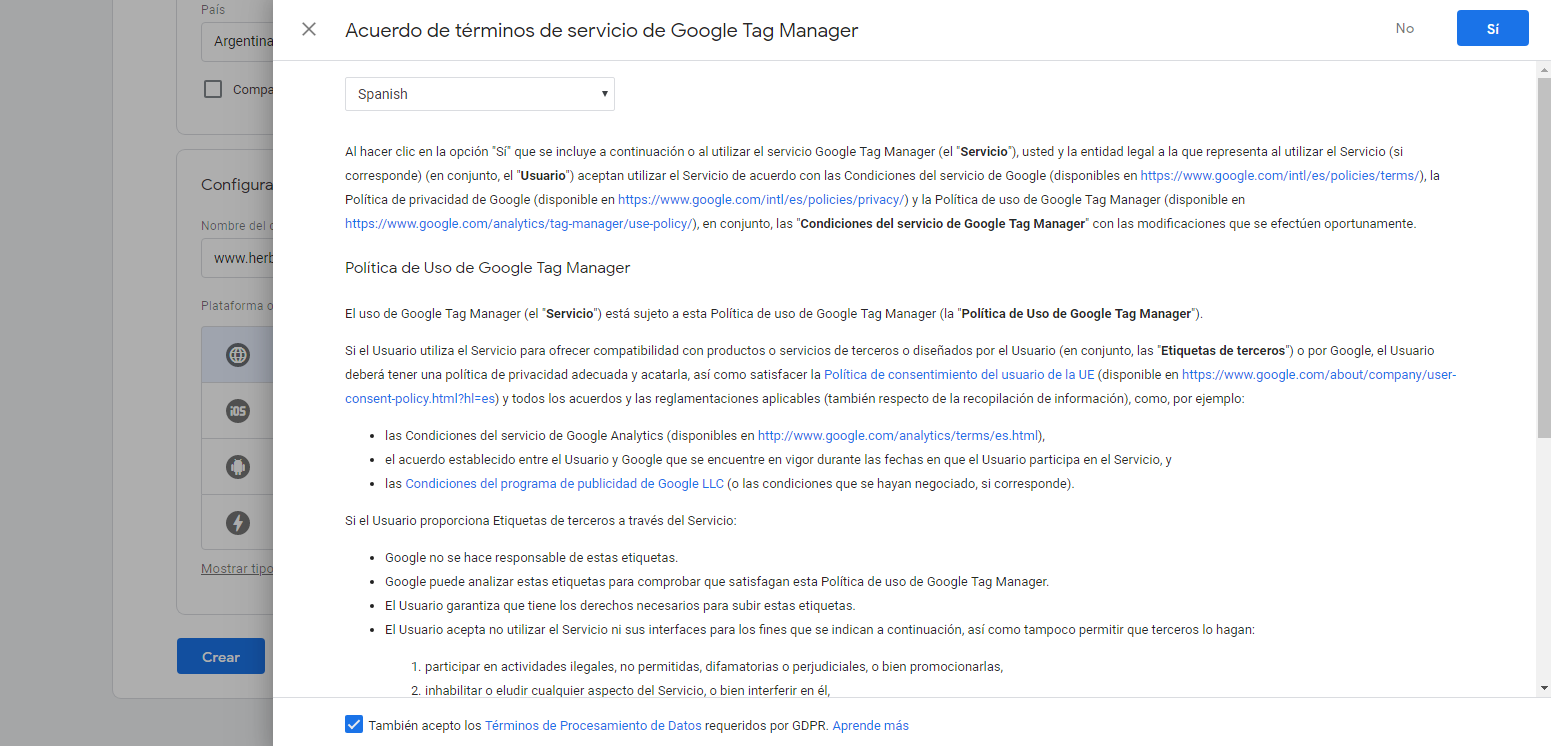The width and height of the screenshot is (1551, 746).
Task: Click the scrollbar up arrow
Action: pos(1544,68)
